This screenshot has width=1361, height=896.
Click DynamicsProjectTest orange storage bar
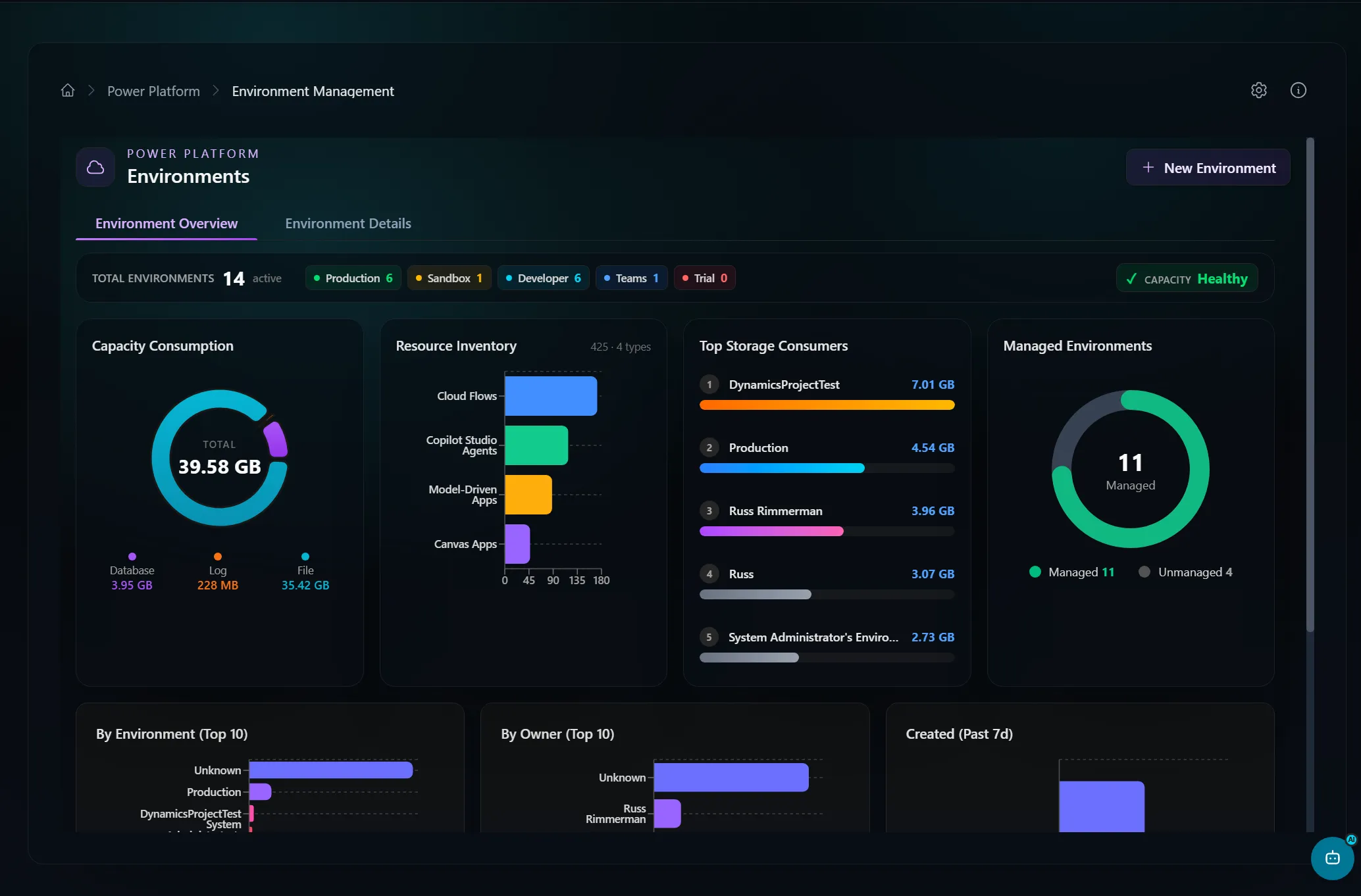(x=827, y=405)
